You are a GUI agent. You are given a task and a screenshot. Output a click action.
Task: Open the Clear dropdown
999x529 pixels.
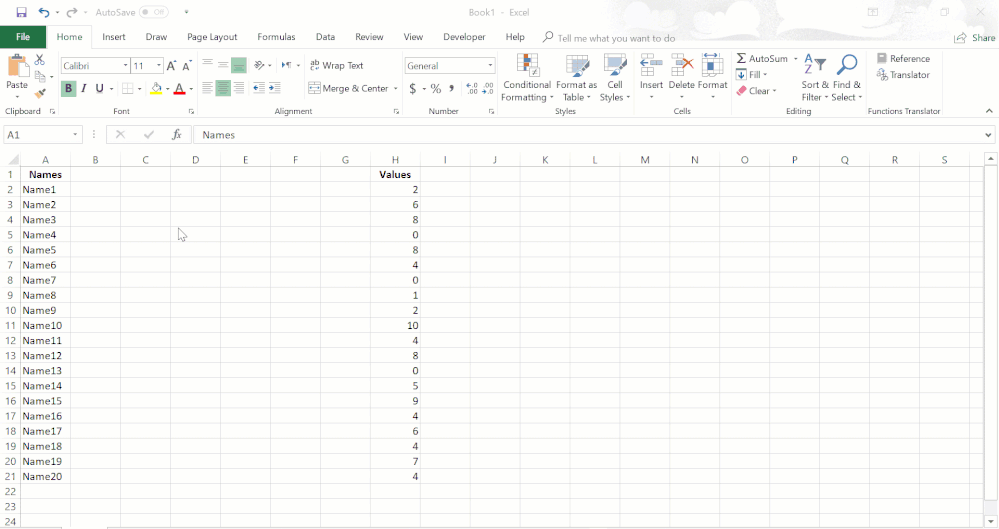point(756,91)
